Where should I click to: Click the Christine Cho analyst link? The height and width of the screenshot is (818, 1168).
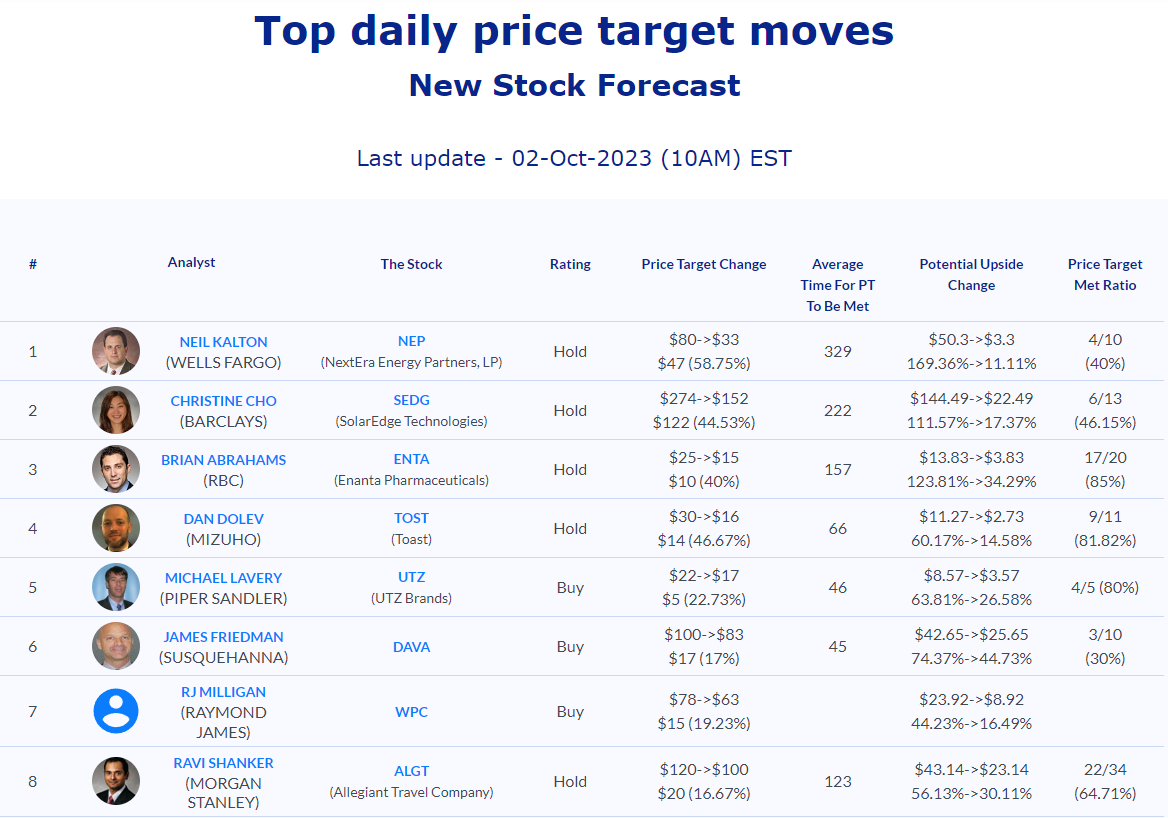pyautogui.click(x=223, y=400)
